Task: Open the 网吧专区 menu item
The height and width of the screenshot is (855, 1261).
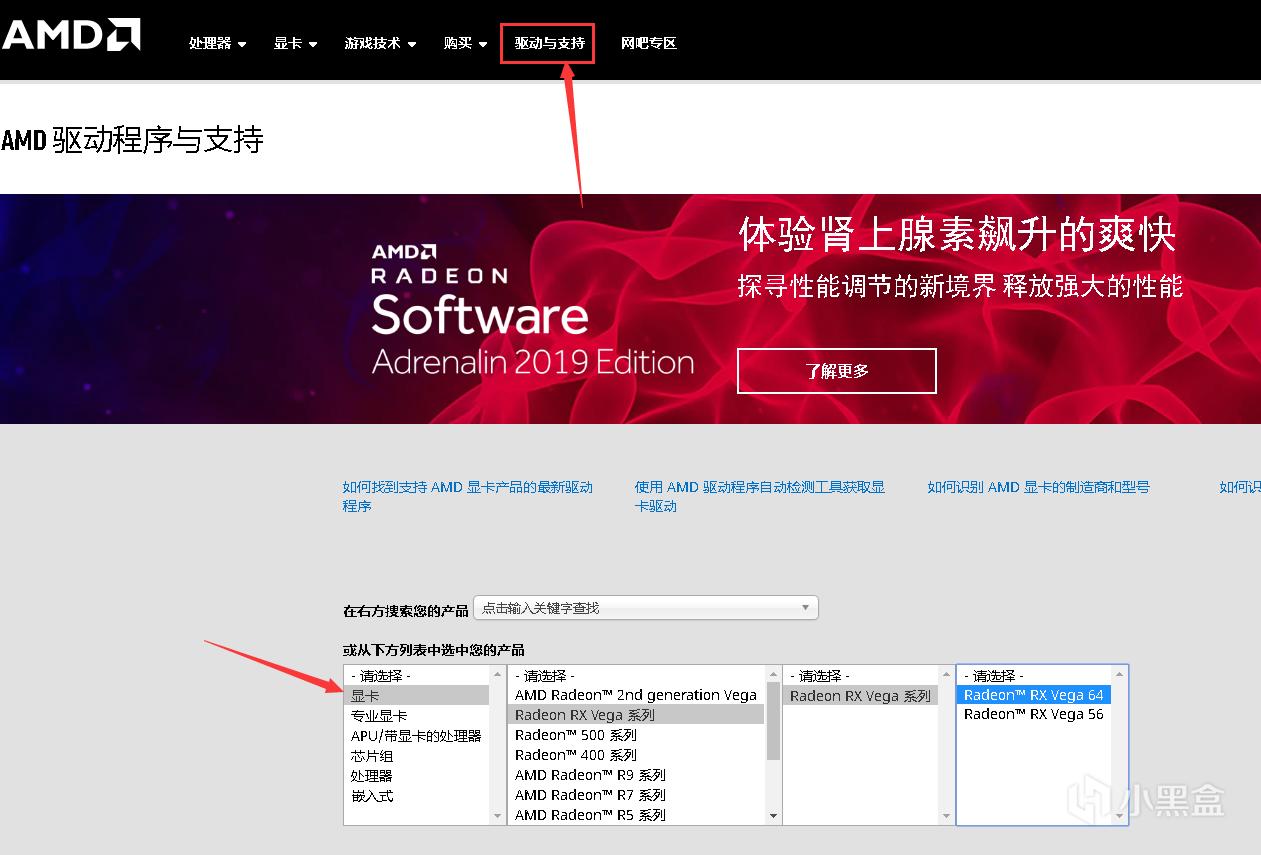Action: click(648, 43)
